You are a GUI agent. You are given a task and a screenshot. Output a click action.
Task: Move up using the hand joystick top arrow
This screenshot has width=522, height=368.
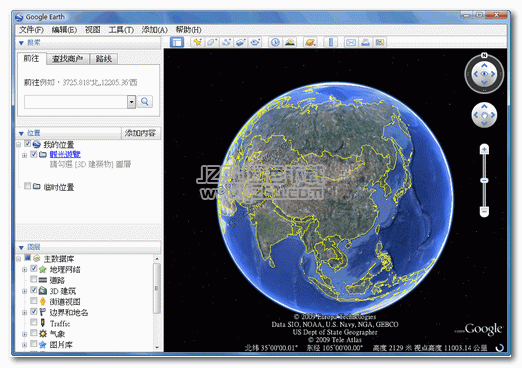pos(484,106)
